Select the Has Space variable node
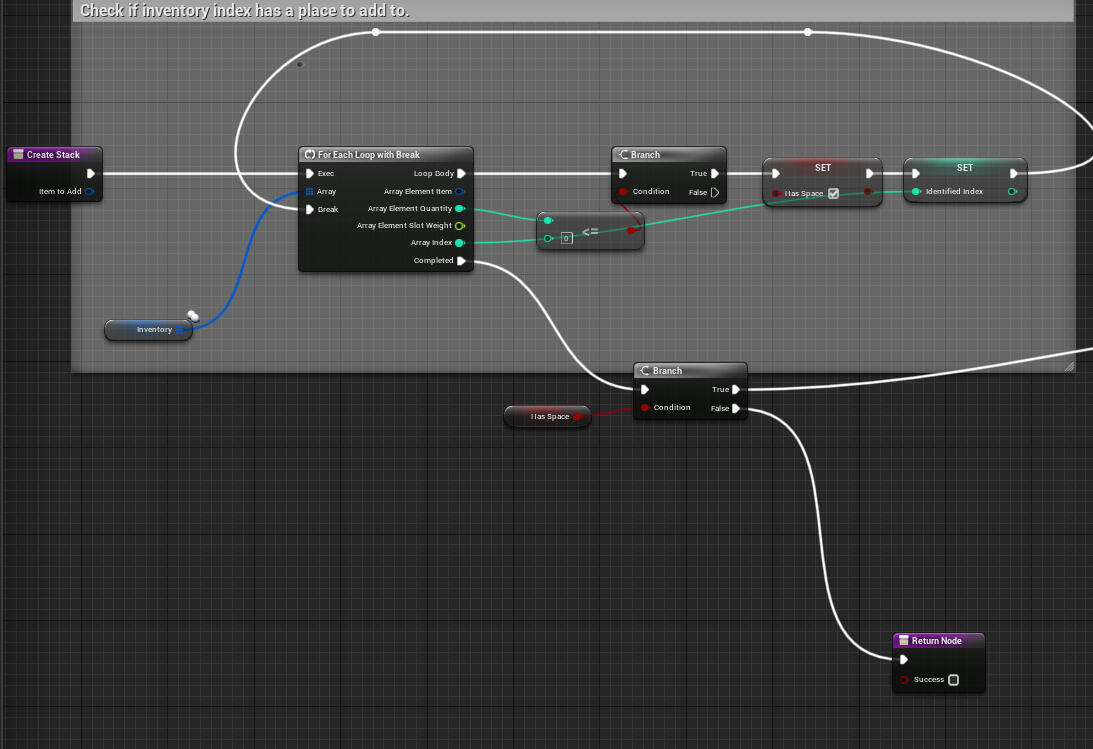This screenshot has height=749, width=1093. tap(547, 417)
